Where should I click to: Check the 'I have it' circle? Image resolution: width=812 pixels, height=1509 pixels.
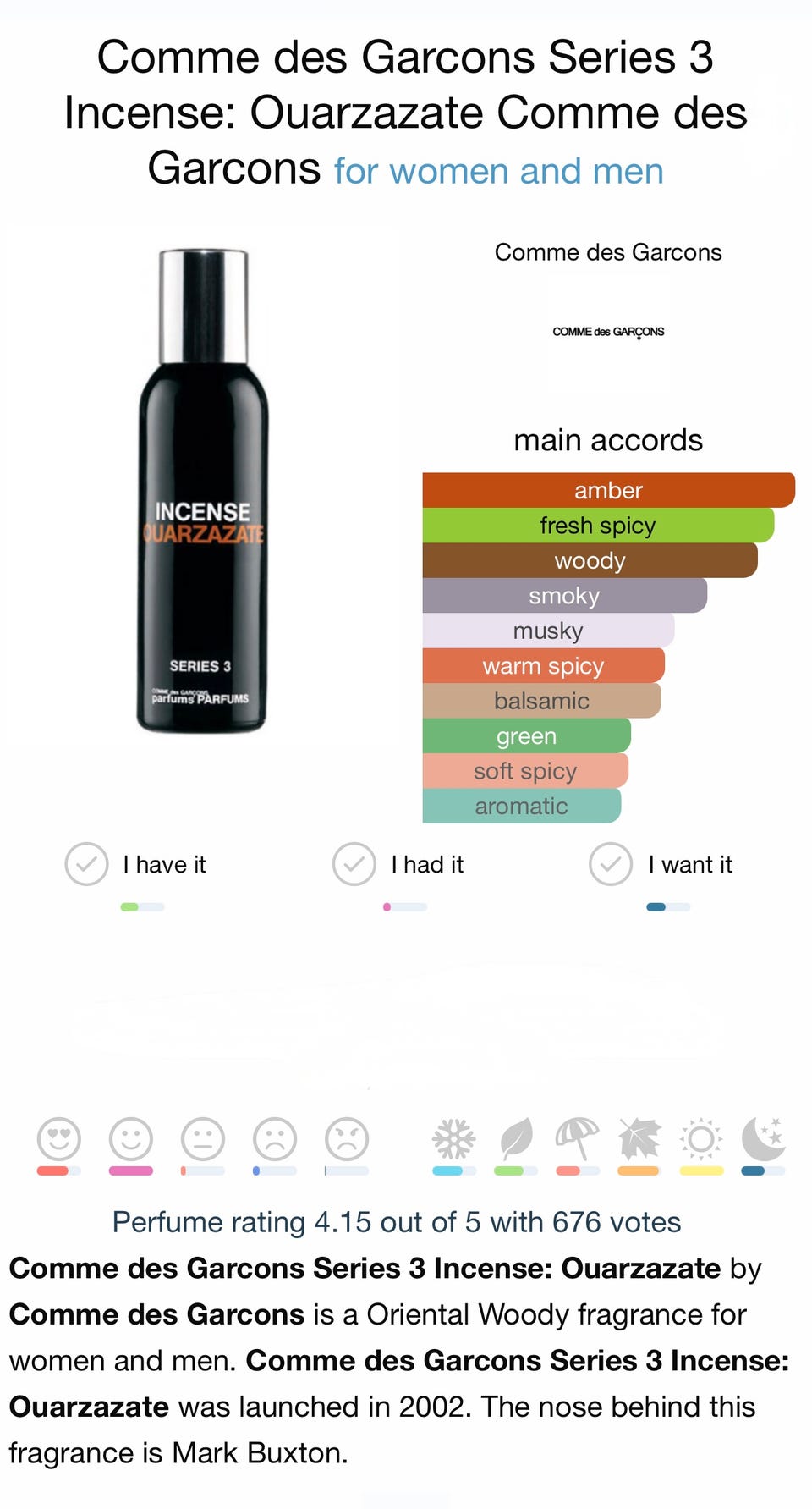click(86, 864)
